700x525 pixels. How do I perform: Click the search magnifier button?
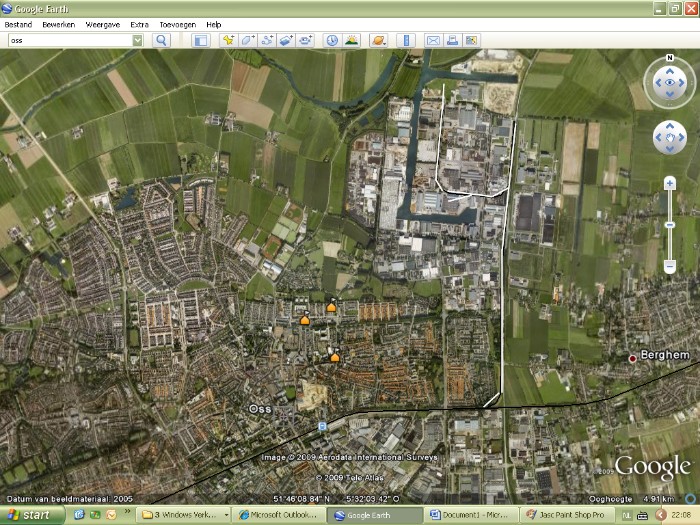[161, 40]
